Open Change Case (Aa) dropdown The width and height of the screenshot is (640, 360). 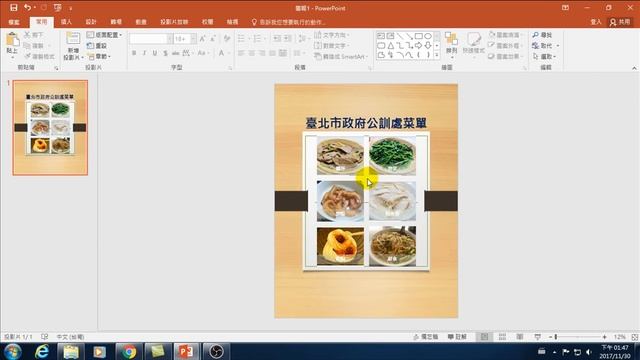[202, 53]
